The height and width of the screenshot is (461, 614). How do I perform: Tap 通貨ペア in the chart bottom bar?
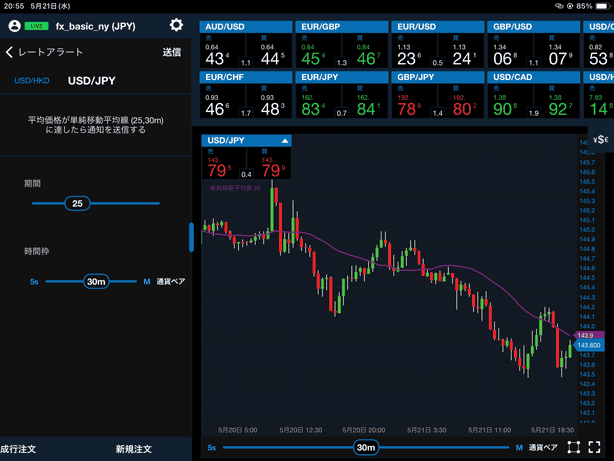click(x=543, y=447)
